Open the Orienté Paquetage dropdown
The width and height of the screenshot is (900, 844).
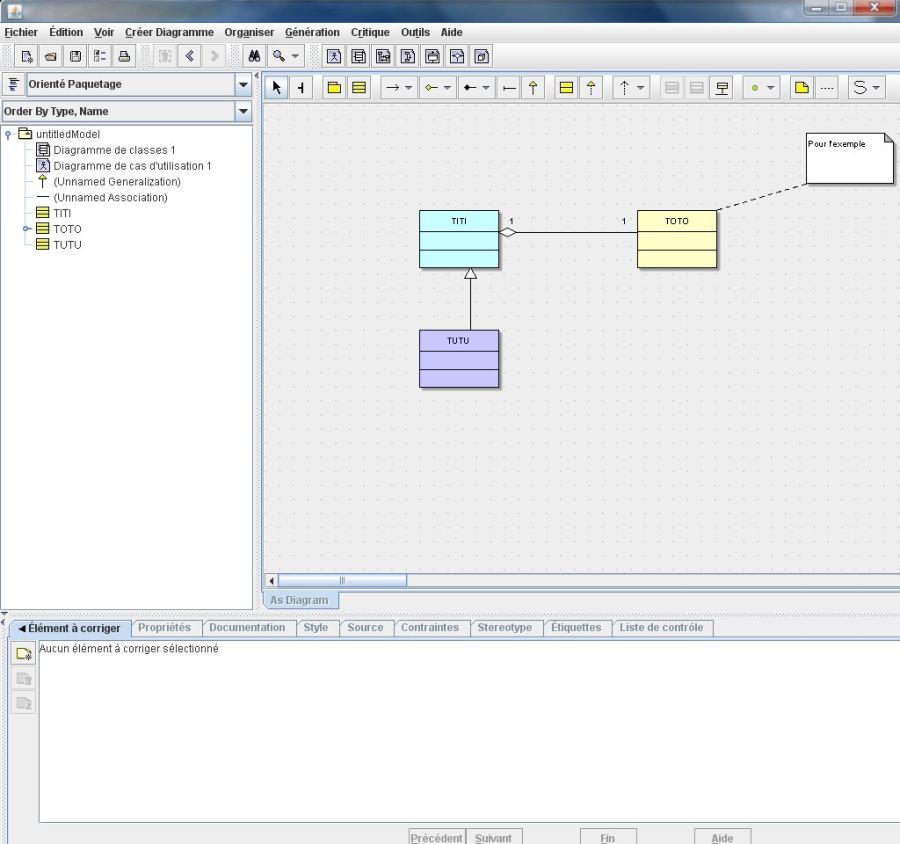pos(242,85)
